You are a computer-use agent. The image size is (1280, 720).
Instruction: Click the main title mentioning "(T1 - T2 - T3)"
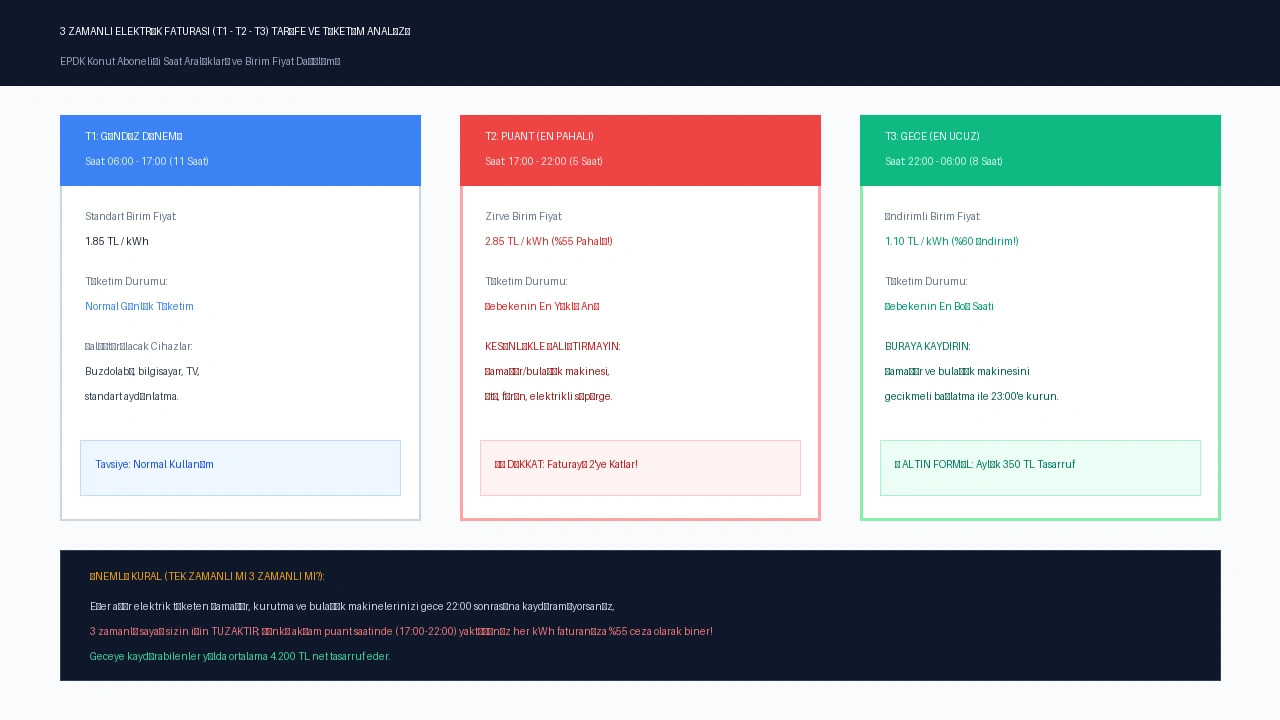(x=235, y=31)
